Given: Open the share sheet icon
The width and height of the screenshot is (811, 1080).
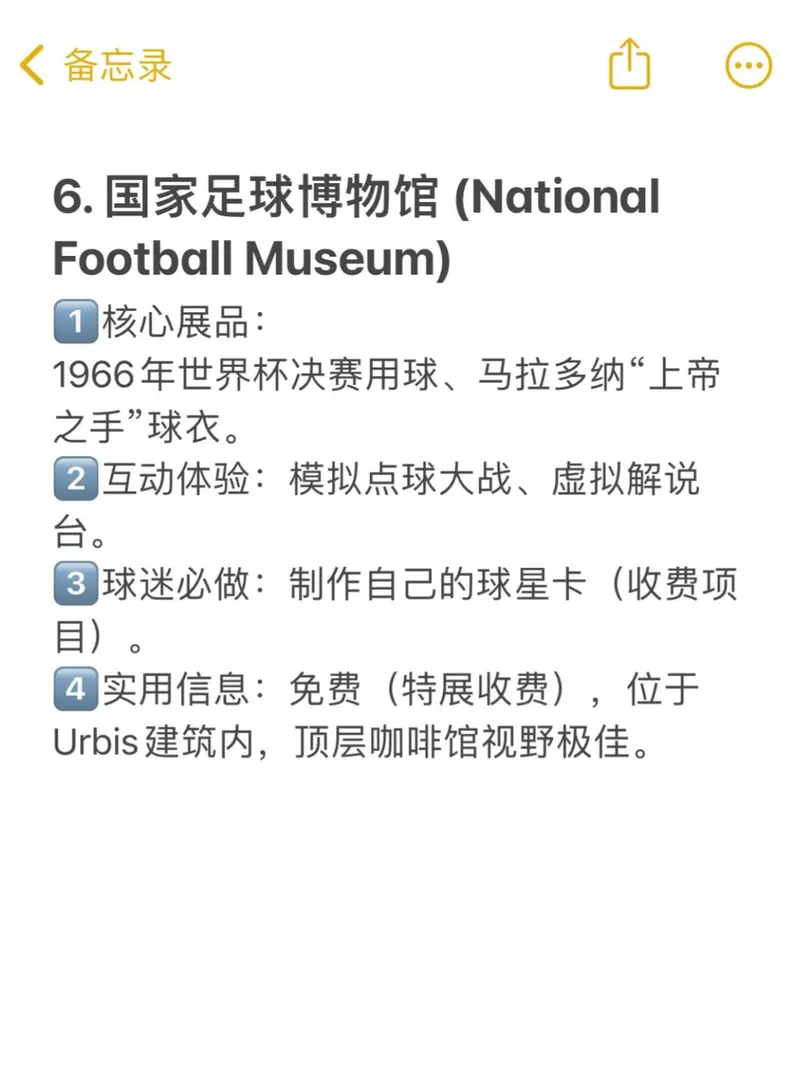Looking at the screenshot, I should click(x=629, y=63).
